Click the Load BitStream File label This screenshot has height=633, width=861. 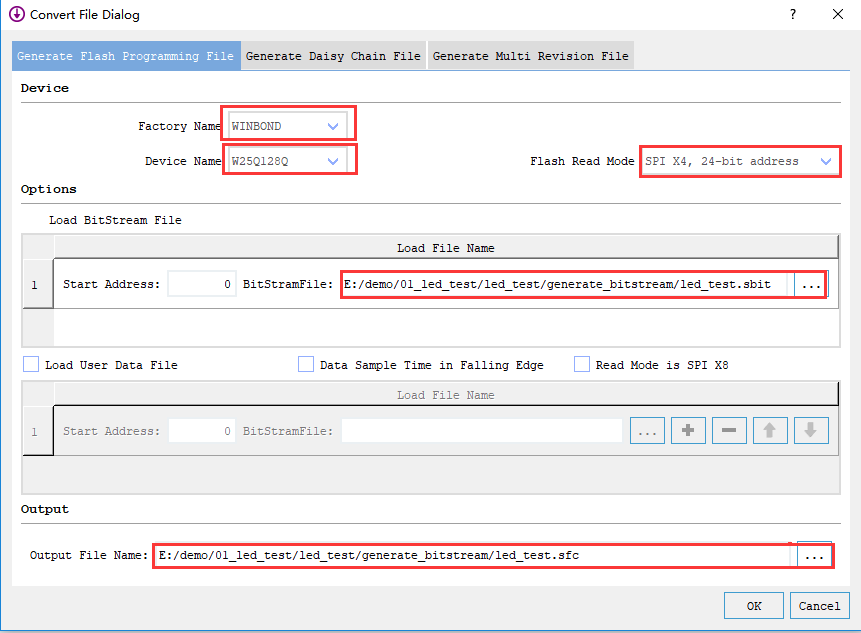tap(115, 220)
